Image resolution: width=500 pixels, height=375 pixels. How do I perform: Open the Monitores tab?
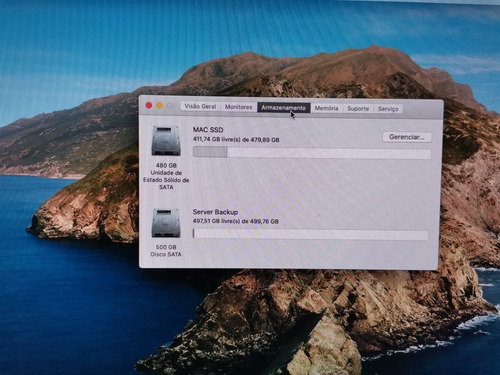click(x=238, y=107)
